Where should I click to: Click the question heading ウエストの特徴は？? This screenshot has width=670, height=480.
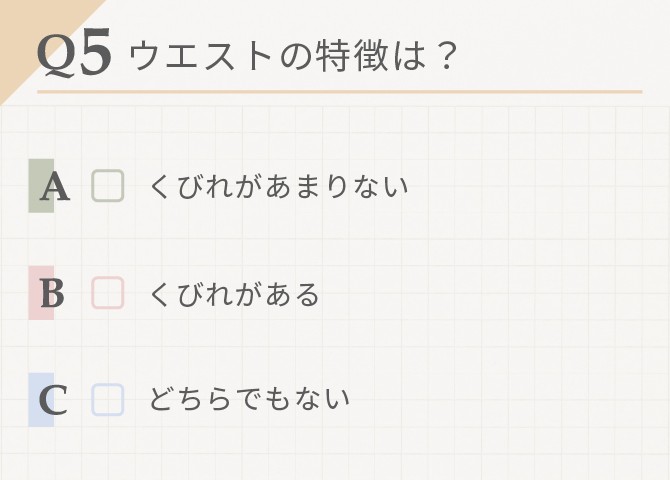pyautogui.click(x=293, y=56)
